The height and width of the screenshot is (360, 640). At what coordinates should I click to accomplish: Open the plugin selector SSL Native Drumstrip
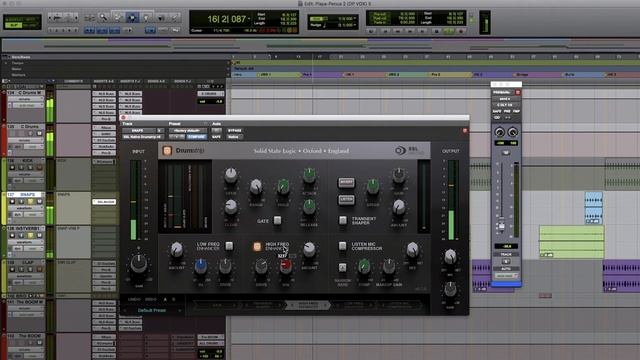point(142,137)
